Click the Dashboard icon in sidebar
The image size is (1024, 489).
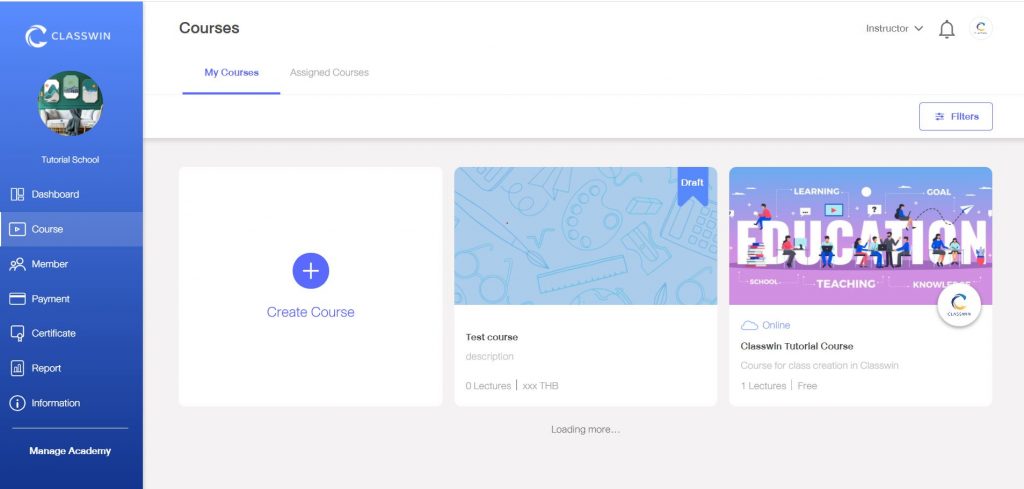click(17, 194)
